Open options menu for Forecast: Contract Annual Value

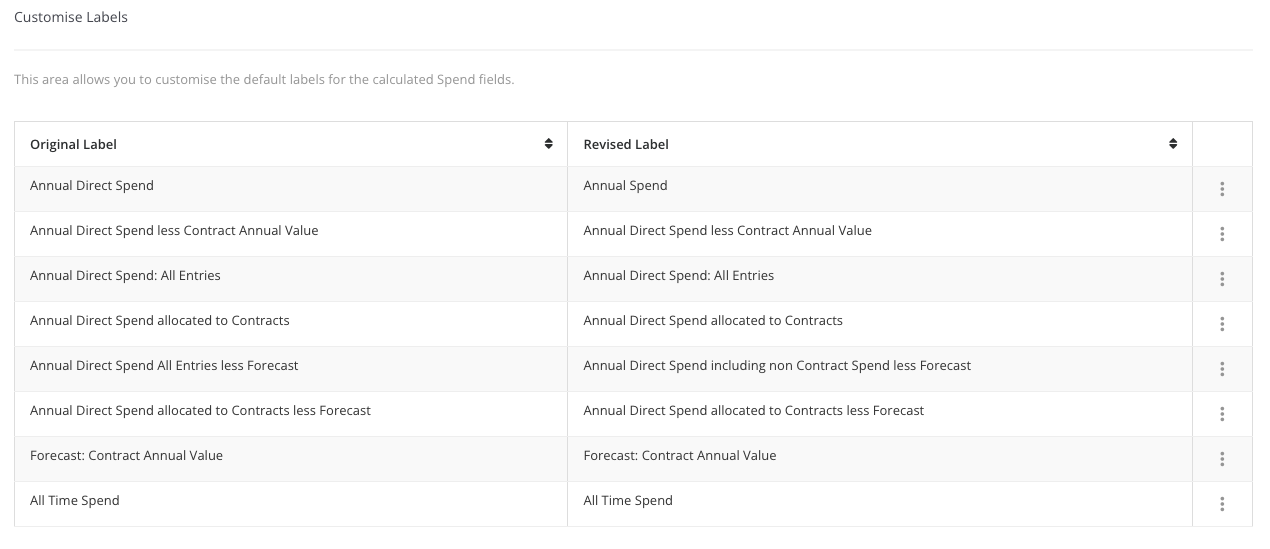[1222, 459]
